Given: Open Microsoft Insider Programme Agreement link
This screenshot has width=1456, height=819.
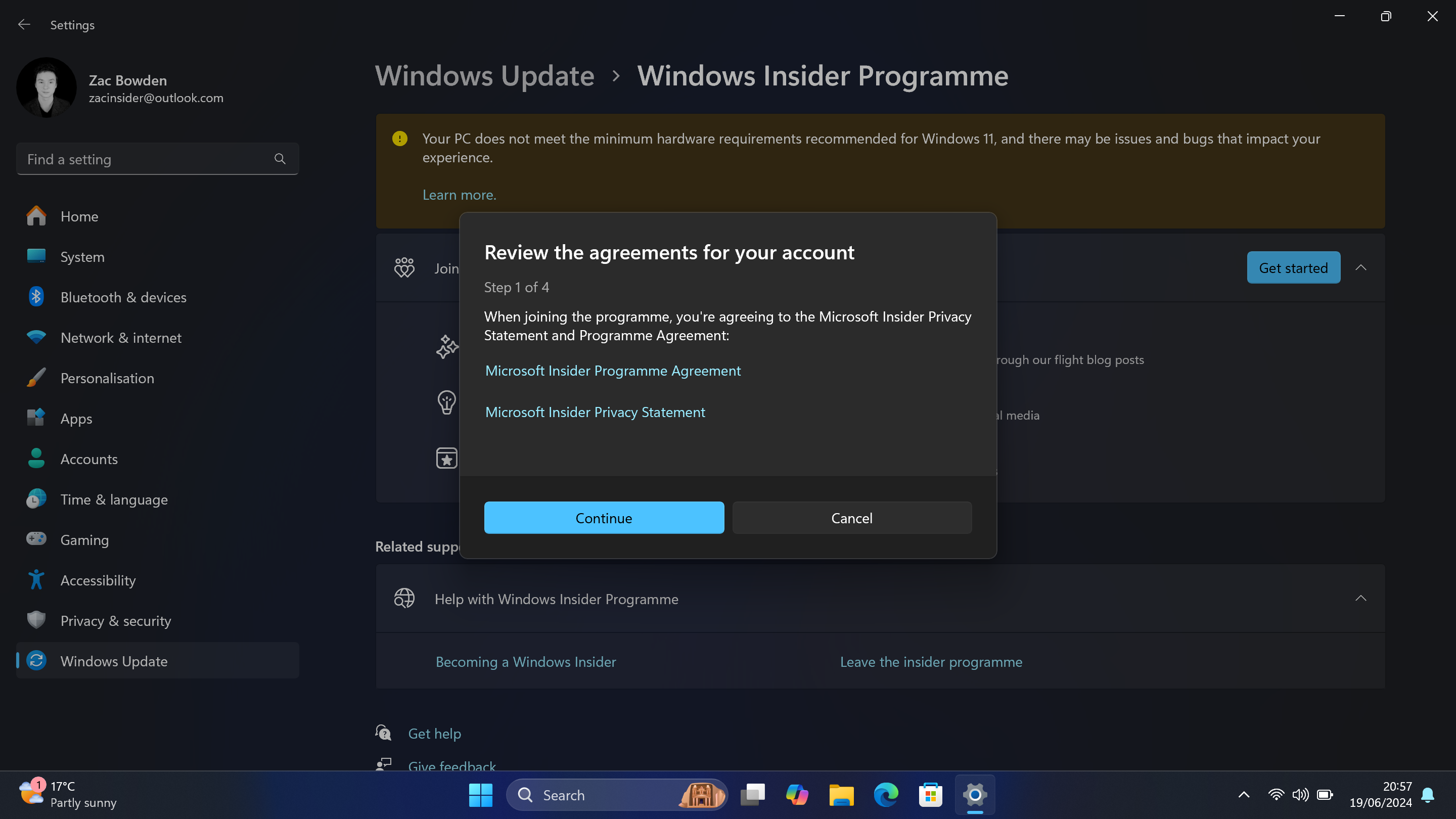Looking at the screenshot, I should [x=613, y=370].
